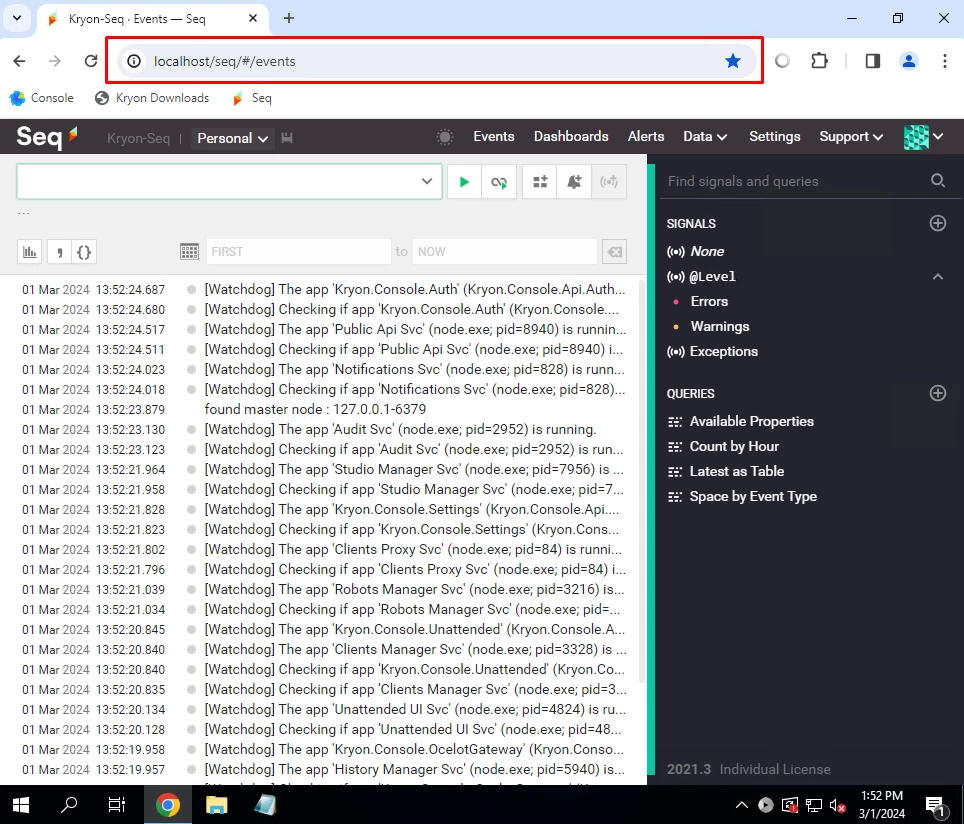Create signal from filter icon
Screen dimensions: 964x824
point(609,181)
